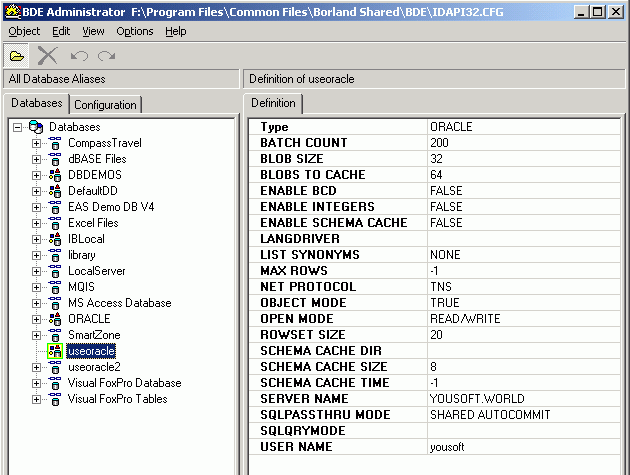Click the EAS Demo DB V4 icon
630x475 pixels.
55,207
